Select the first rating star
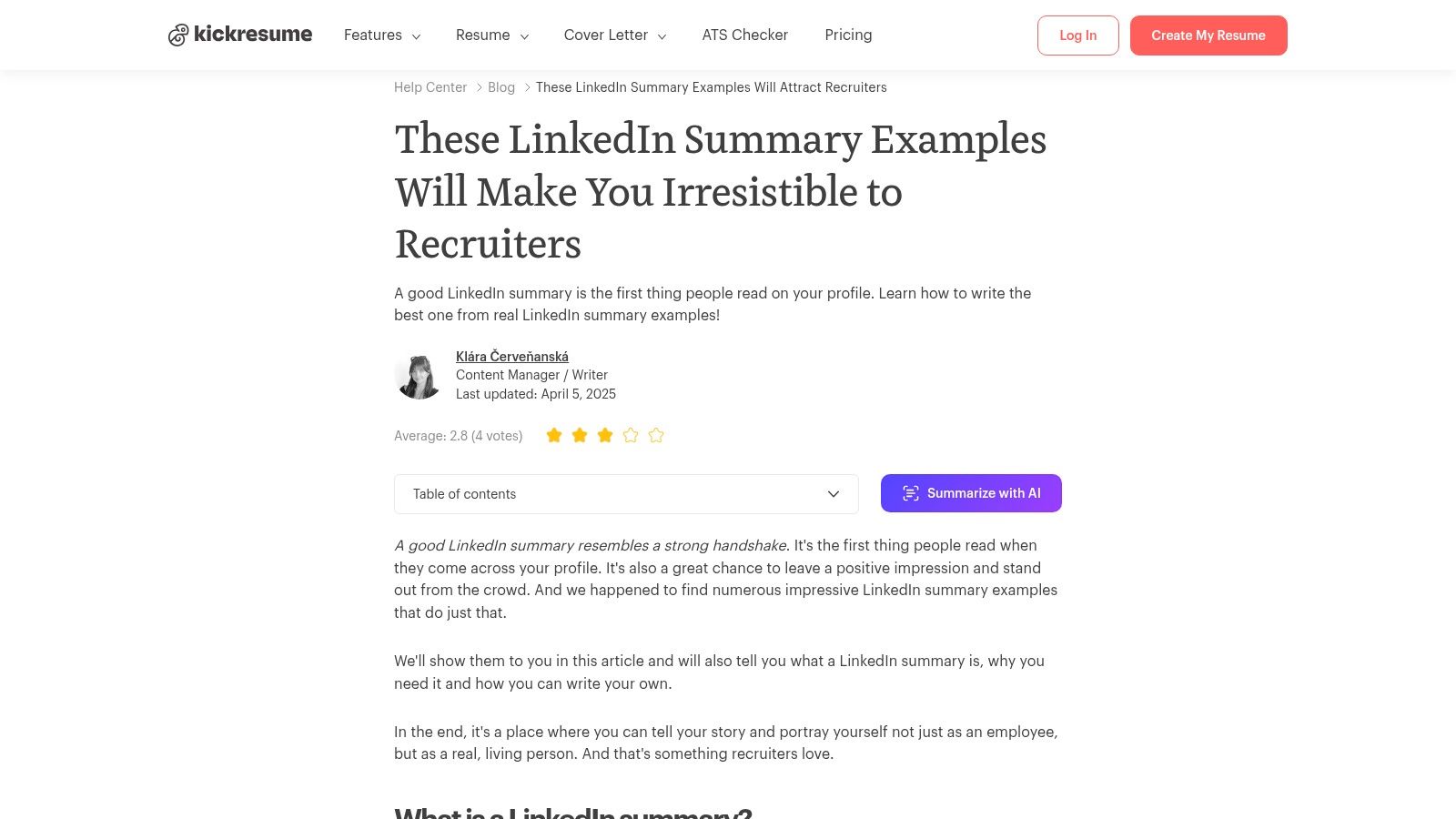Viewport: 1456px width, 819px height. pos(553,435)
